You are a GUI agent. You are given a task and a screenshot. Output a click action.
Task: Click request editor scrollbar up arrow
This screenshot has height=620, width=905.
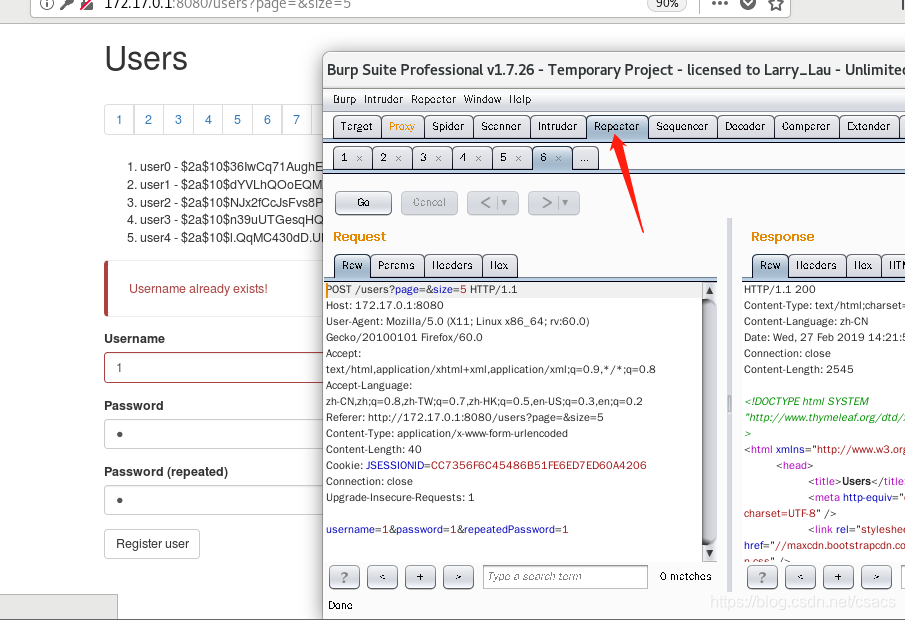pyautogui.click(x=709, y=290)
